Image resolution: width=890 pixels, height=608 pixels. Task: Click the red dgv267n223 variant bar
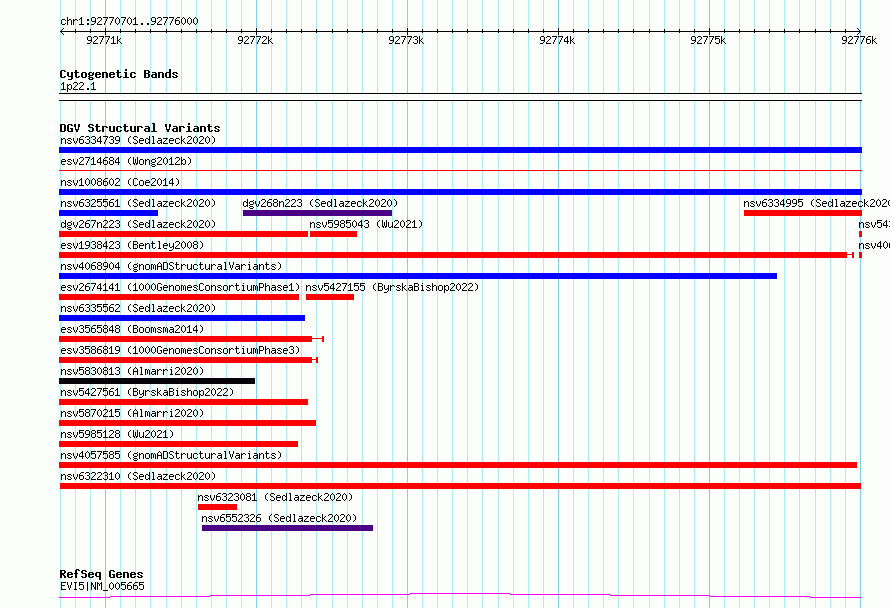183,234
